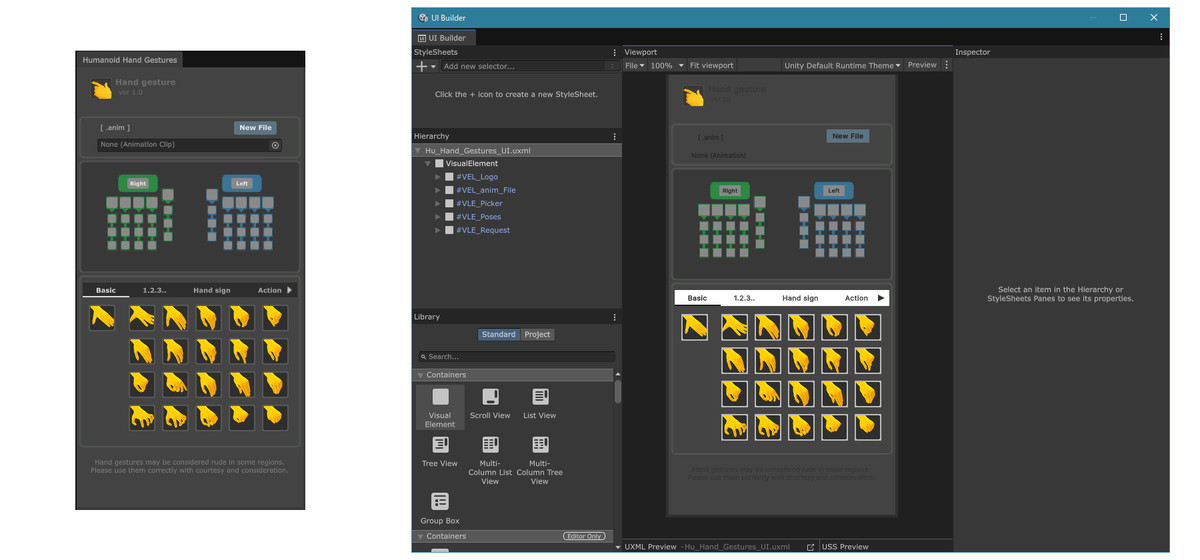Open the UXML Preview pop-out icon

tap(810, 547)
